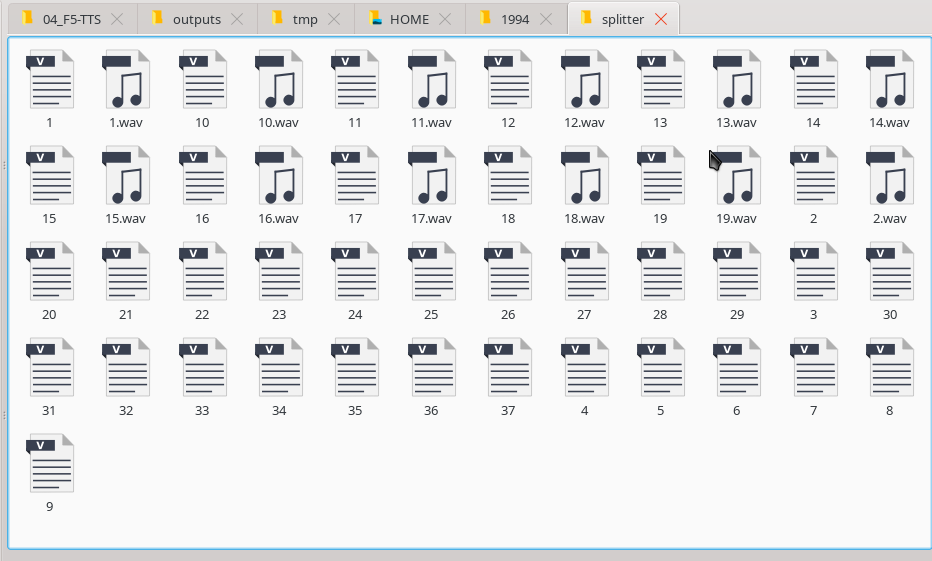This screenshot has width=932, height=561.
Task: Select the text file named 8
Action: pos(889,368)
